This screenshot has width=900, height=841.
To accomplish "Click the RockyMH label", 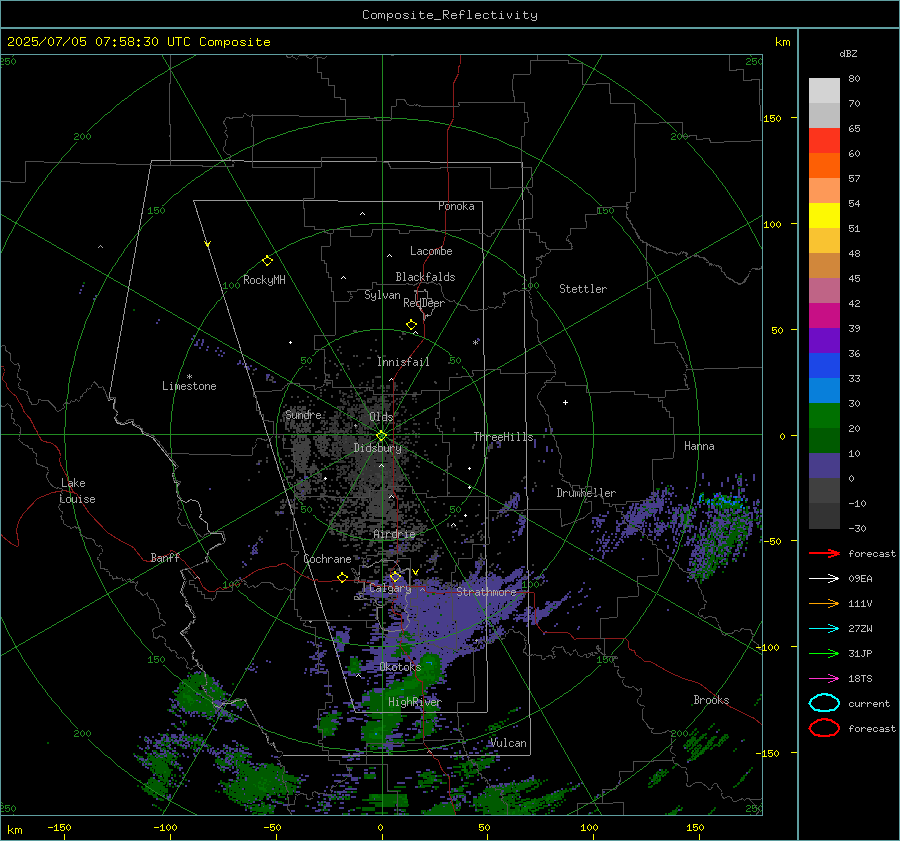I will coord(264,280).
